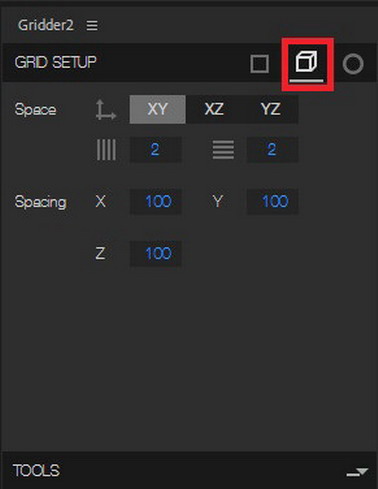Choose the XZ space plane
Viewport: 378px width, 489px height.
click(x=214, y=109)
